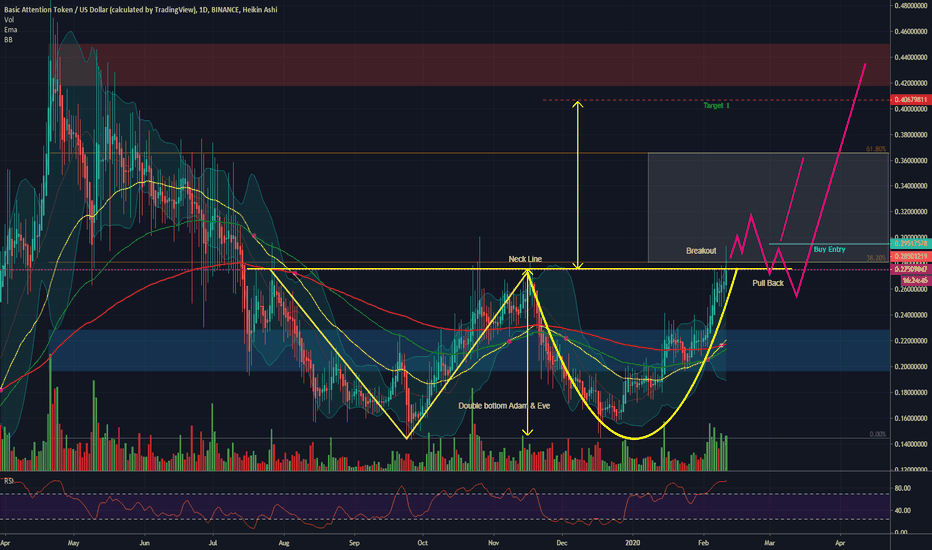This screenshot has height=550, width=932.
Task: Select the Ema indicator label
Action: pyautogui.click(x=11, y=30)
